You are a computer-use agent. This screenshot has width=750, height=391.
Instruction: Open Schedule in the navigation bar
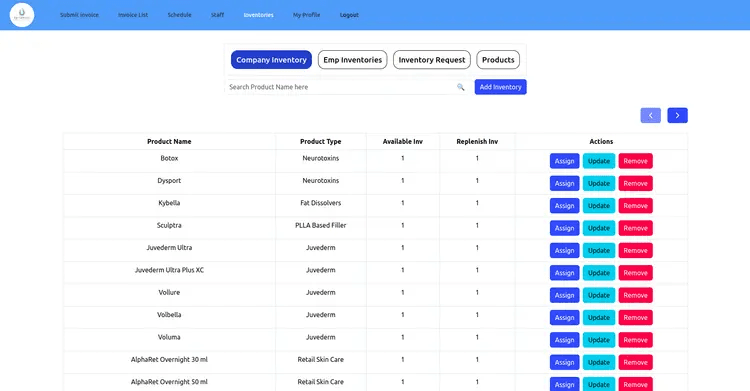coord(179,15)
